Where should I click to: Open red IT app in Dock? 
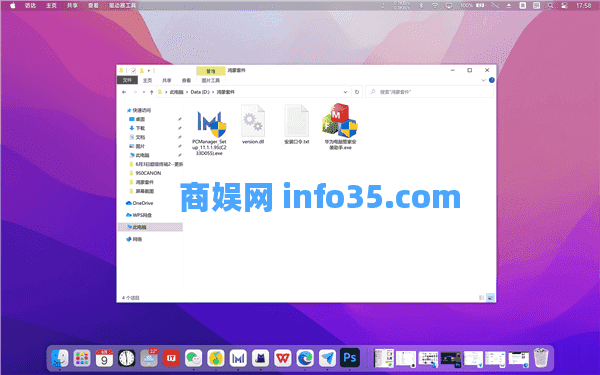tap(171, 359)
